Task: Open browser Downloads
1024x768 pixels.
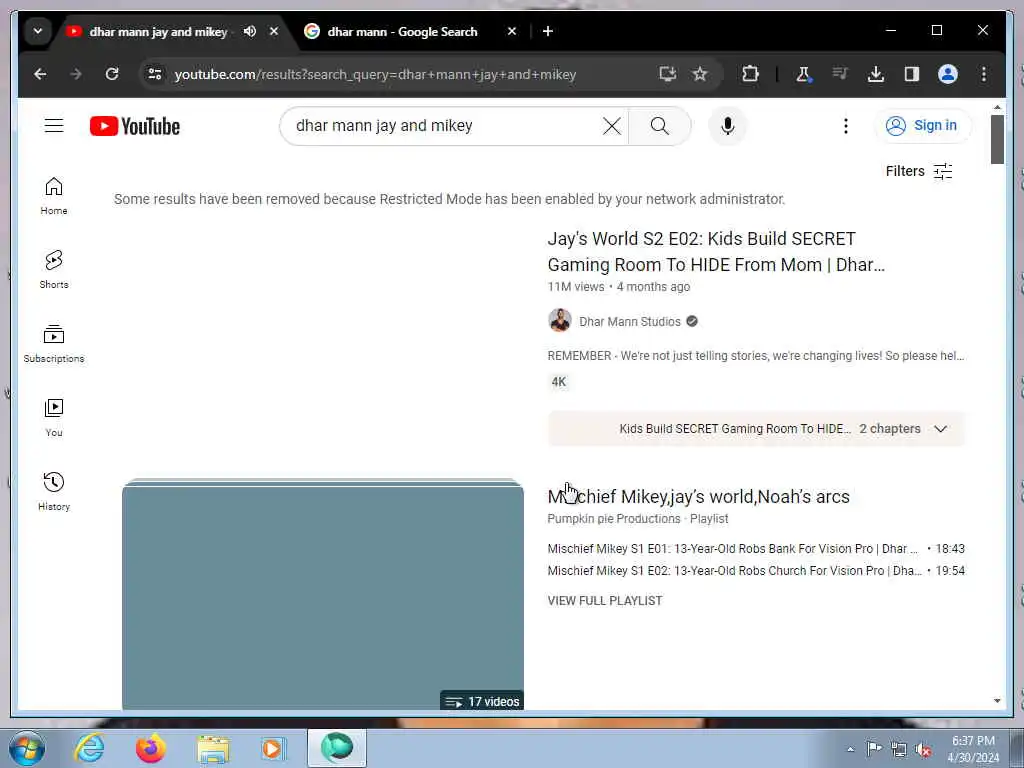Action: [x=876, y=74]
